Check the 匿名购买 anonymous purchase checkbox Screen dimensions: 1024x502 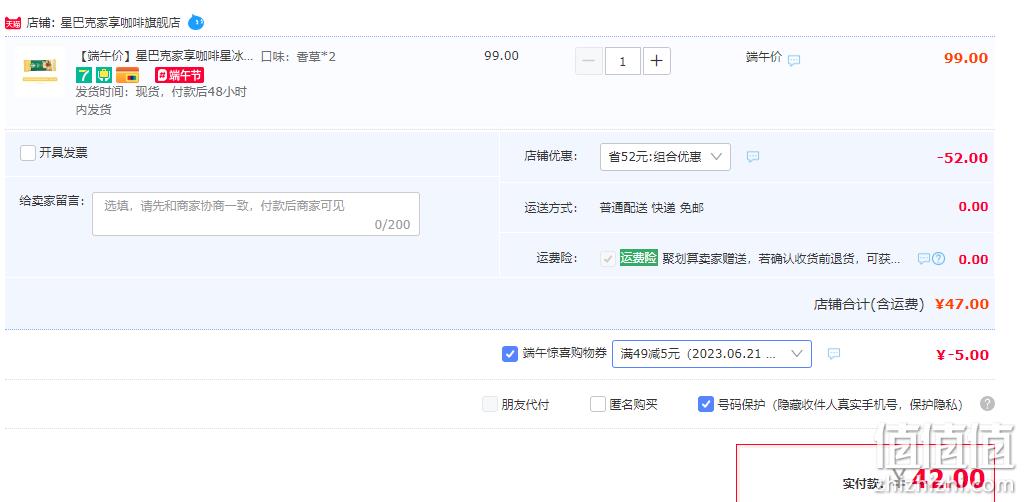tap(598, 404)
